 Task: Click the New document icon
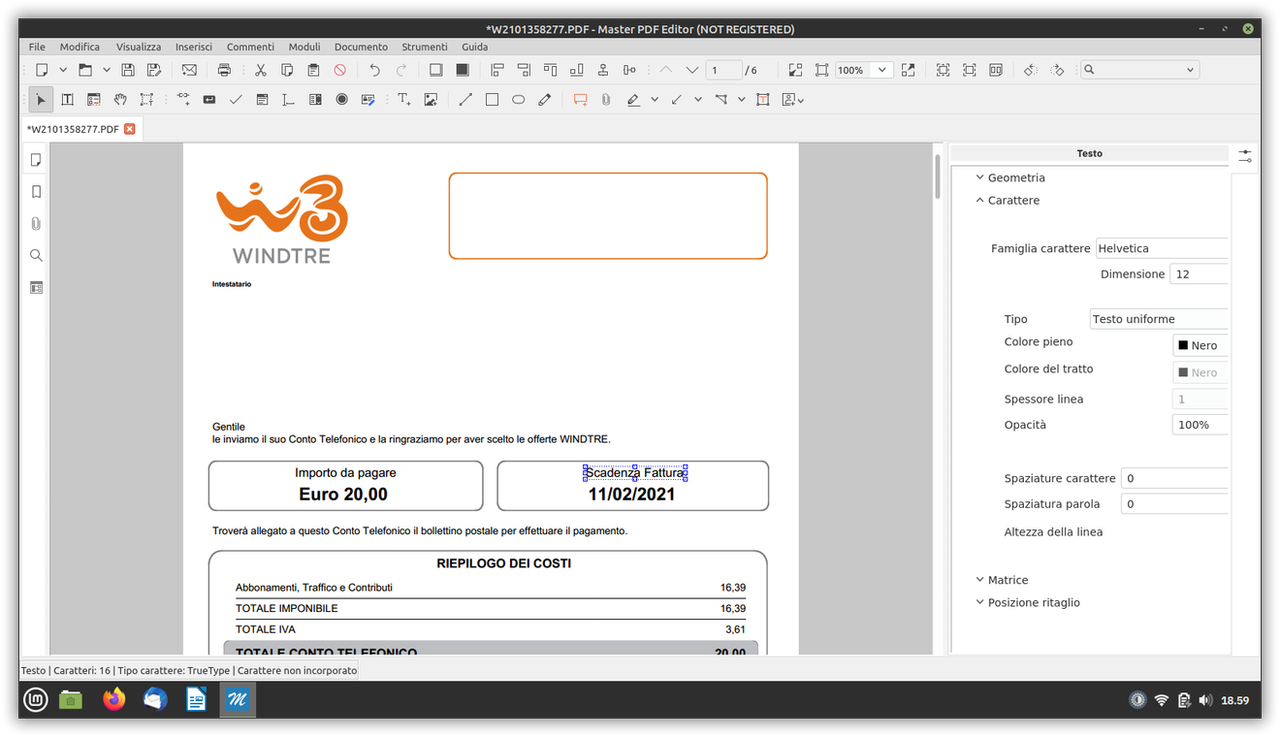(41, 70)
